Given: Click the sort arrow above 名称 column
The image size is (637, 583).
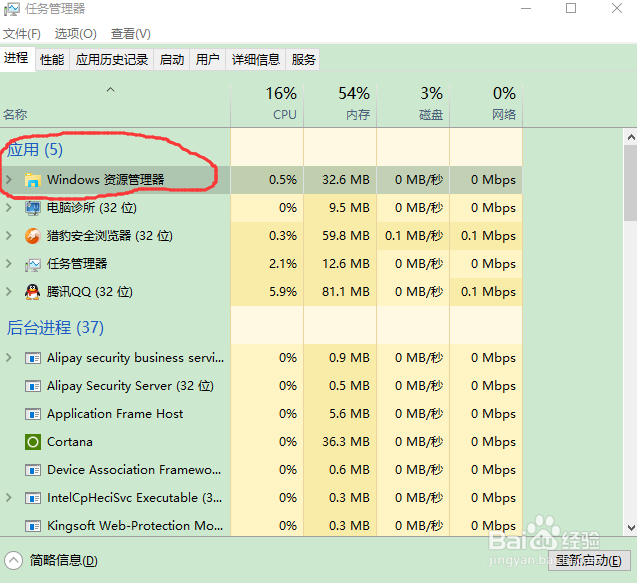Looking at the screenshot, I should coord(110,89).
